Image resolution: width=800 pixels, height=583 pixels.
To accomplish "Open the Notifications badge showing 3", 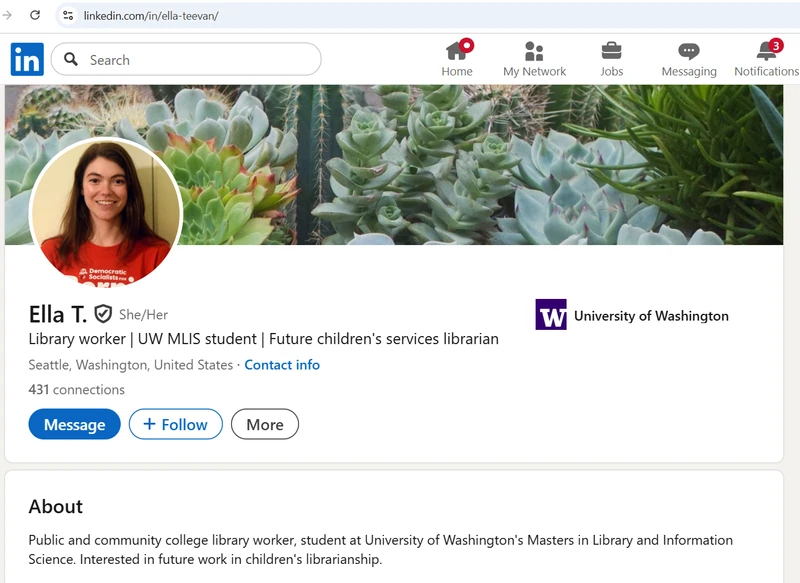I will 775,43.
